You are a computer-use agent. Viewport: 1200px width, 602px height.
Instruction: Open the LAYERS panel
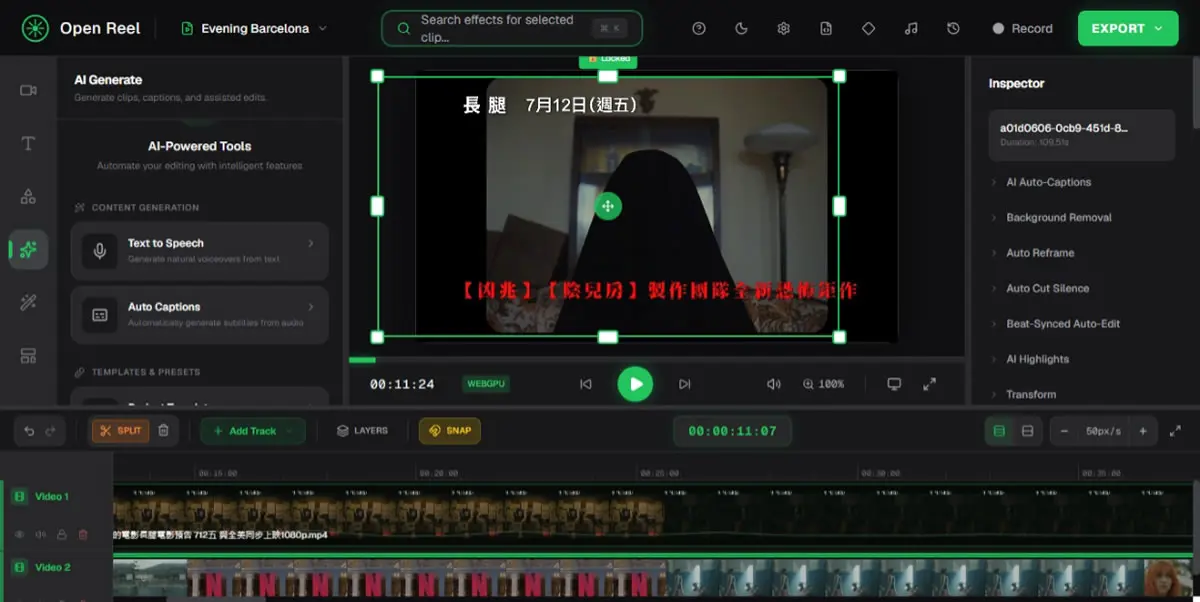coord(362,431)
